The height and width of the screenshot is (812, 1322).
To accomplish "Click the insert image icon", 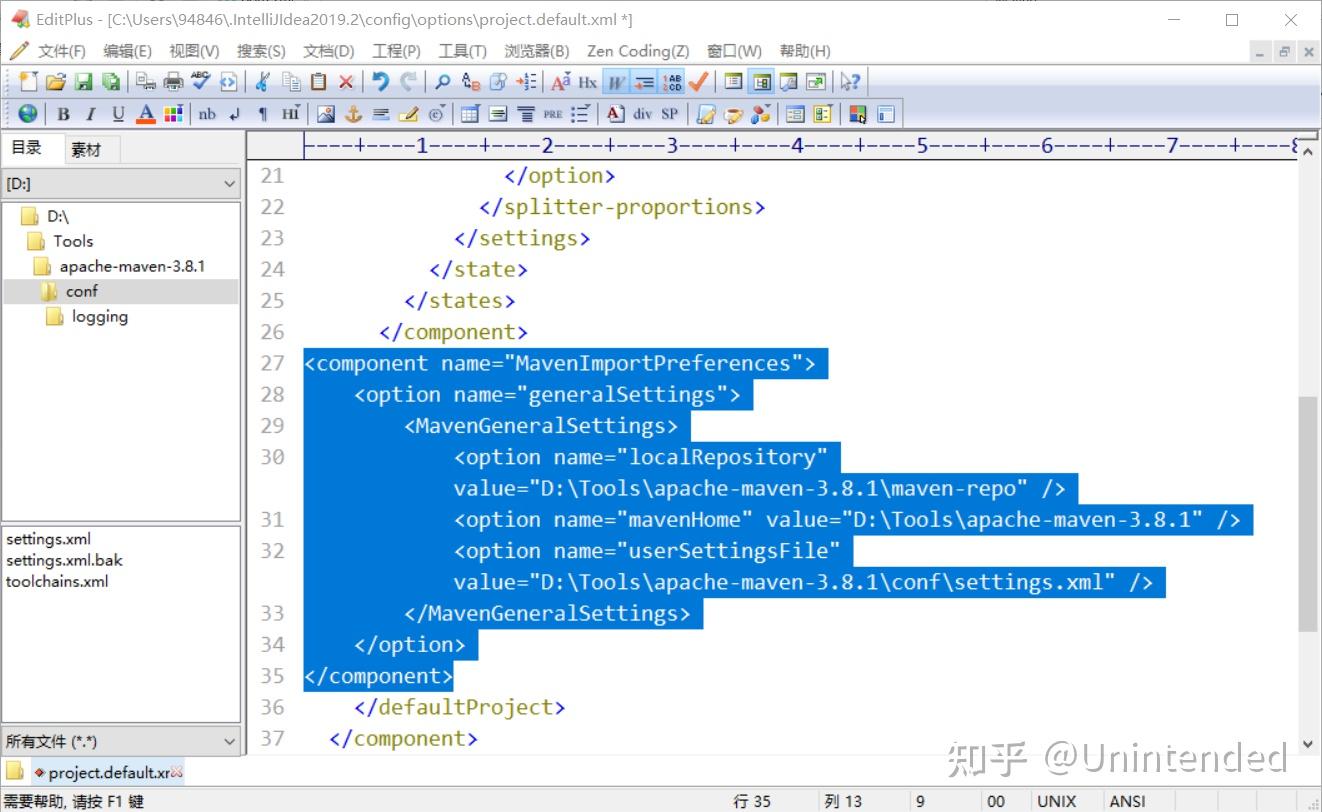I will 325,114.
